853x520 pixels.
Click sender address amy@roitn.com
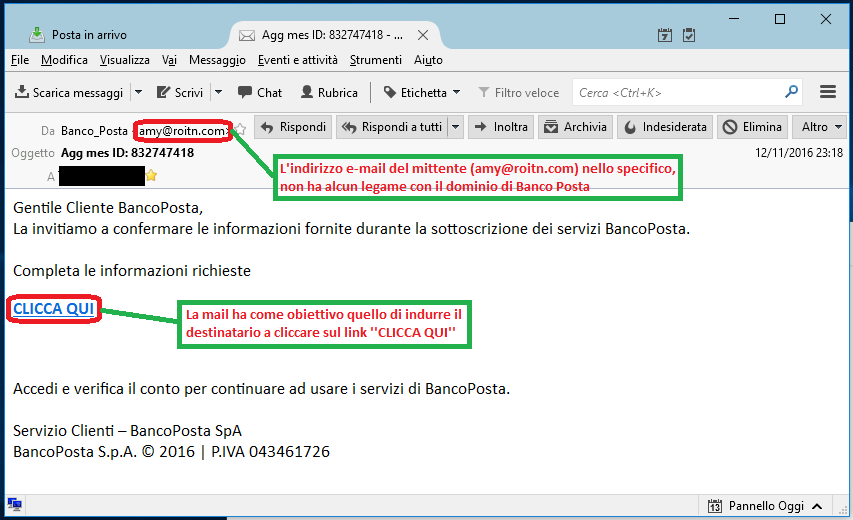click(183, 131)
